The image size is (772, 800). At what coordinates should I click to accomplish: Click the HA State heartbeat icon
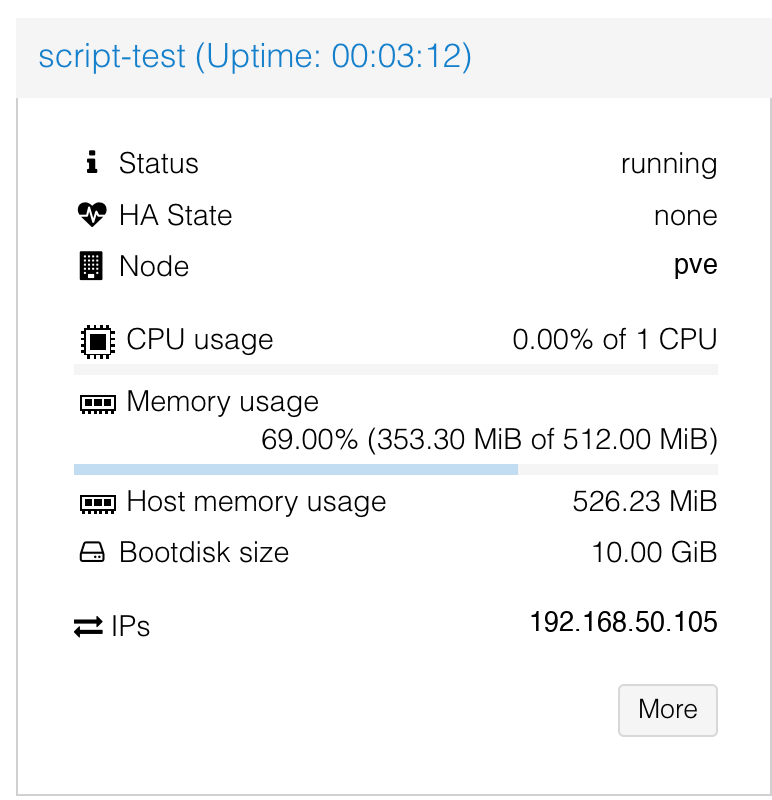(92, 214)
